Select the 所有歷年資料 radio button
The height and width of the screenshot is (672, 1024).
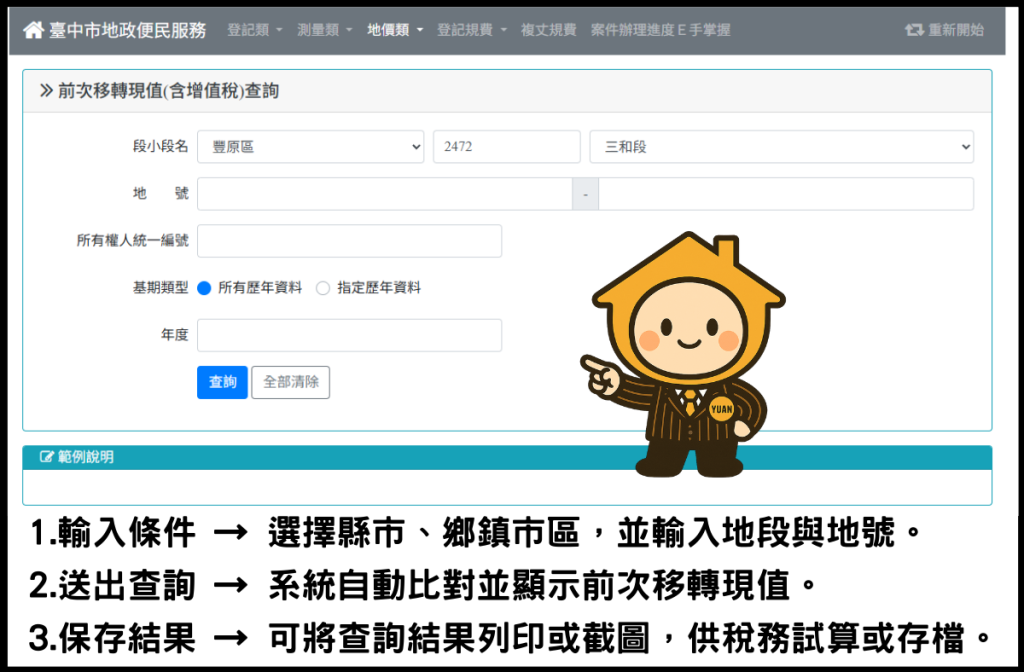tap(204, 288)
